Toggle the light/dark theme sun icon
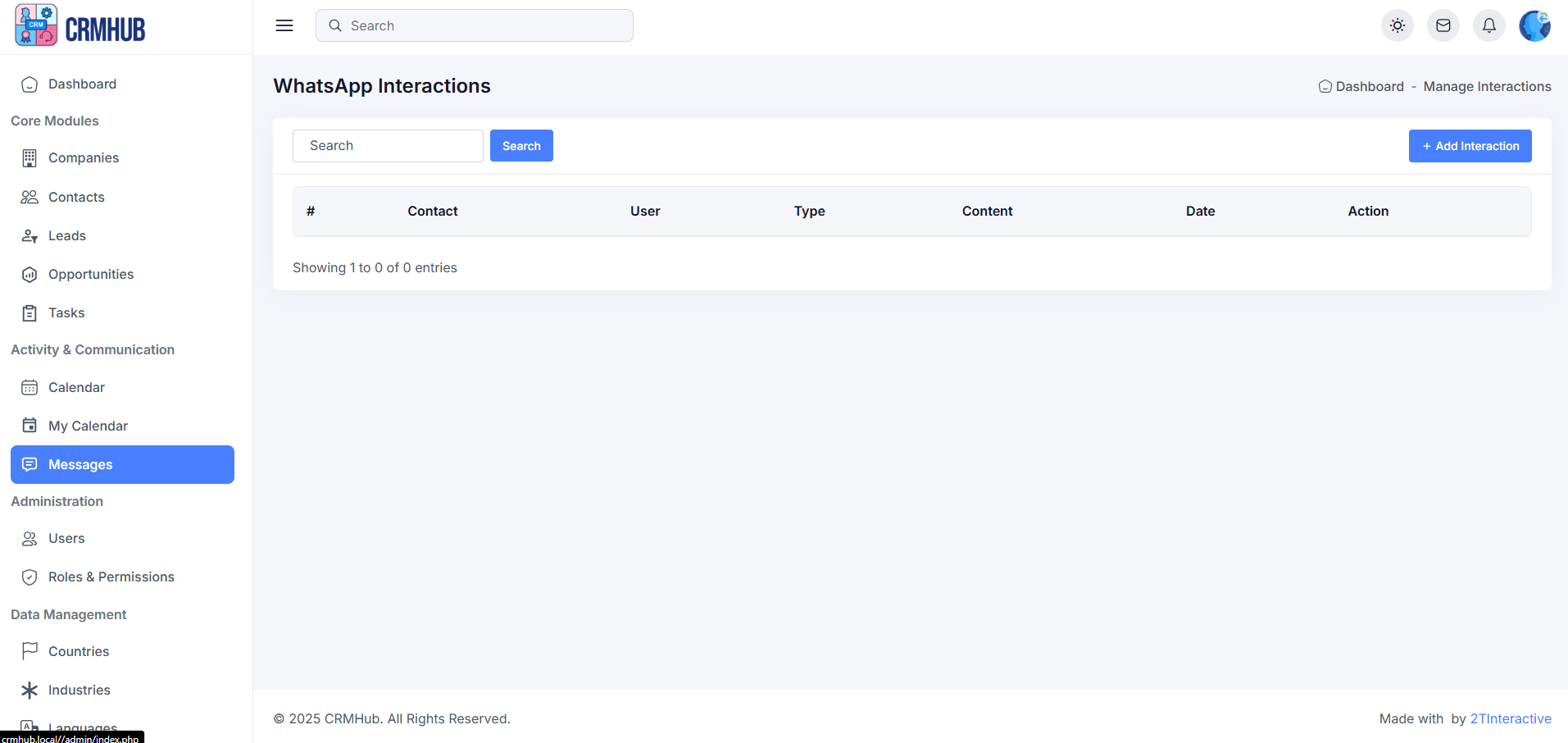 (1398, 25)
